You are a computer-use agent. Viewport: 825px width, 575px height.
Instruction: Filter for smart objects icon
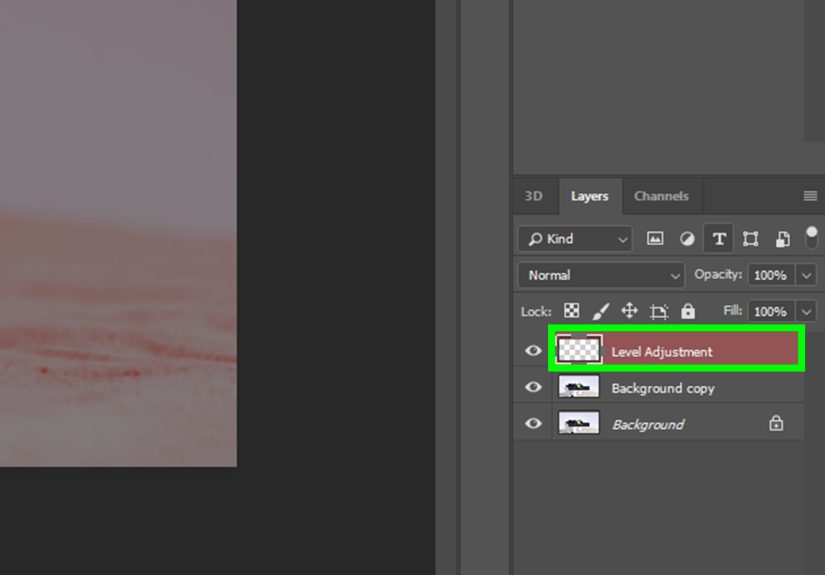tap(782, 239)
